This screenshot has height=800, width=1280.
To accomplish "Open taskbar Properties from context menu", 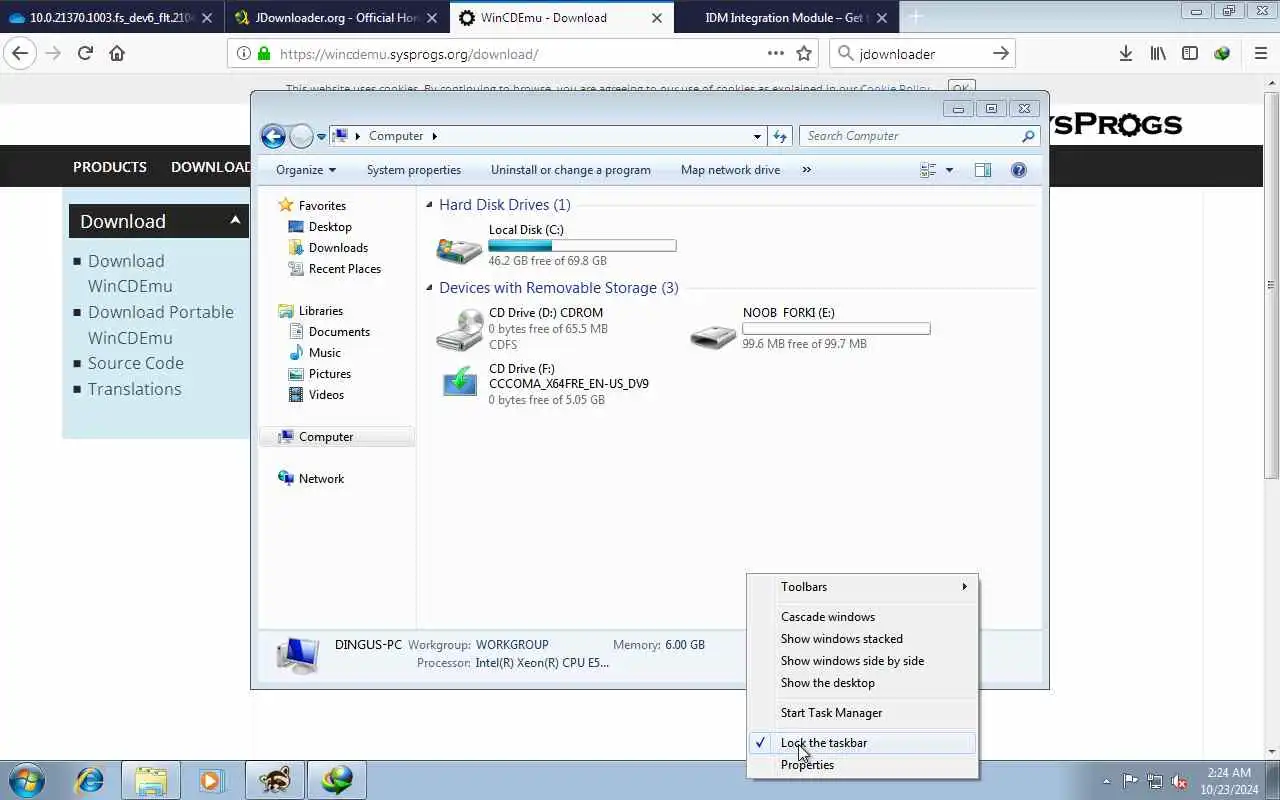I will coord(862,765).
